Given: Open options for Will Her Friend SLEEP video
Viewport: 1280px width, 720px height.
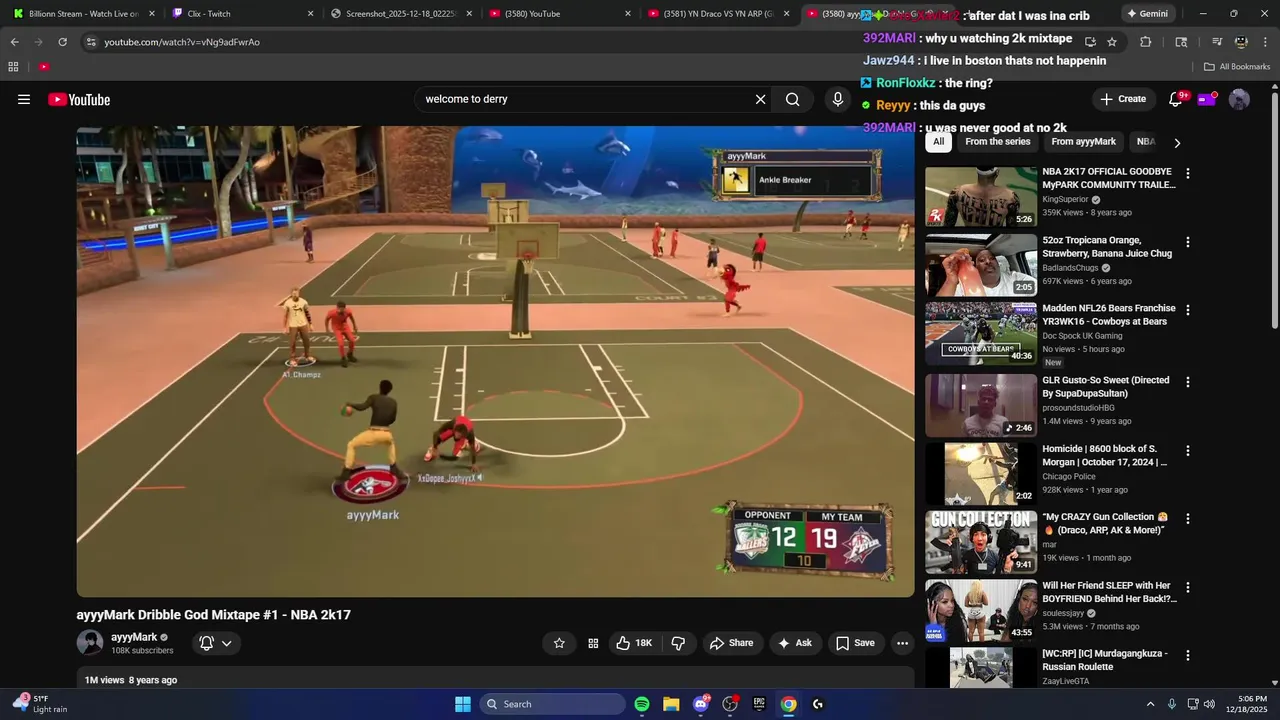Looking at the screenshot, I should 1188,587.
